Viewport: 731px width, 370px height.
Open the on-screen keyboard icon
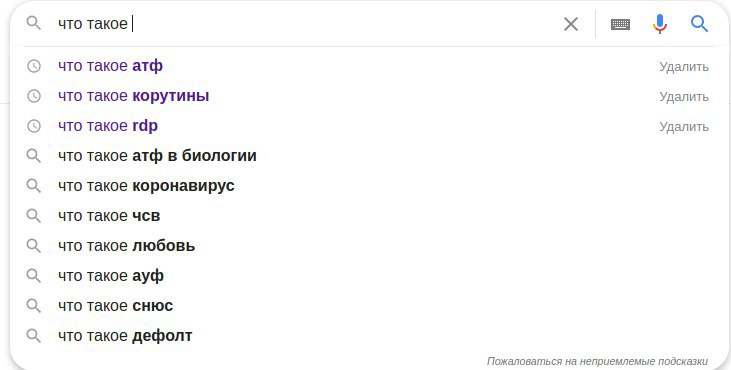[x=620, y=24]
